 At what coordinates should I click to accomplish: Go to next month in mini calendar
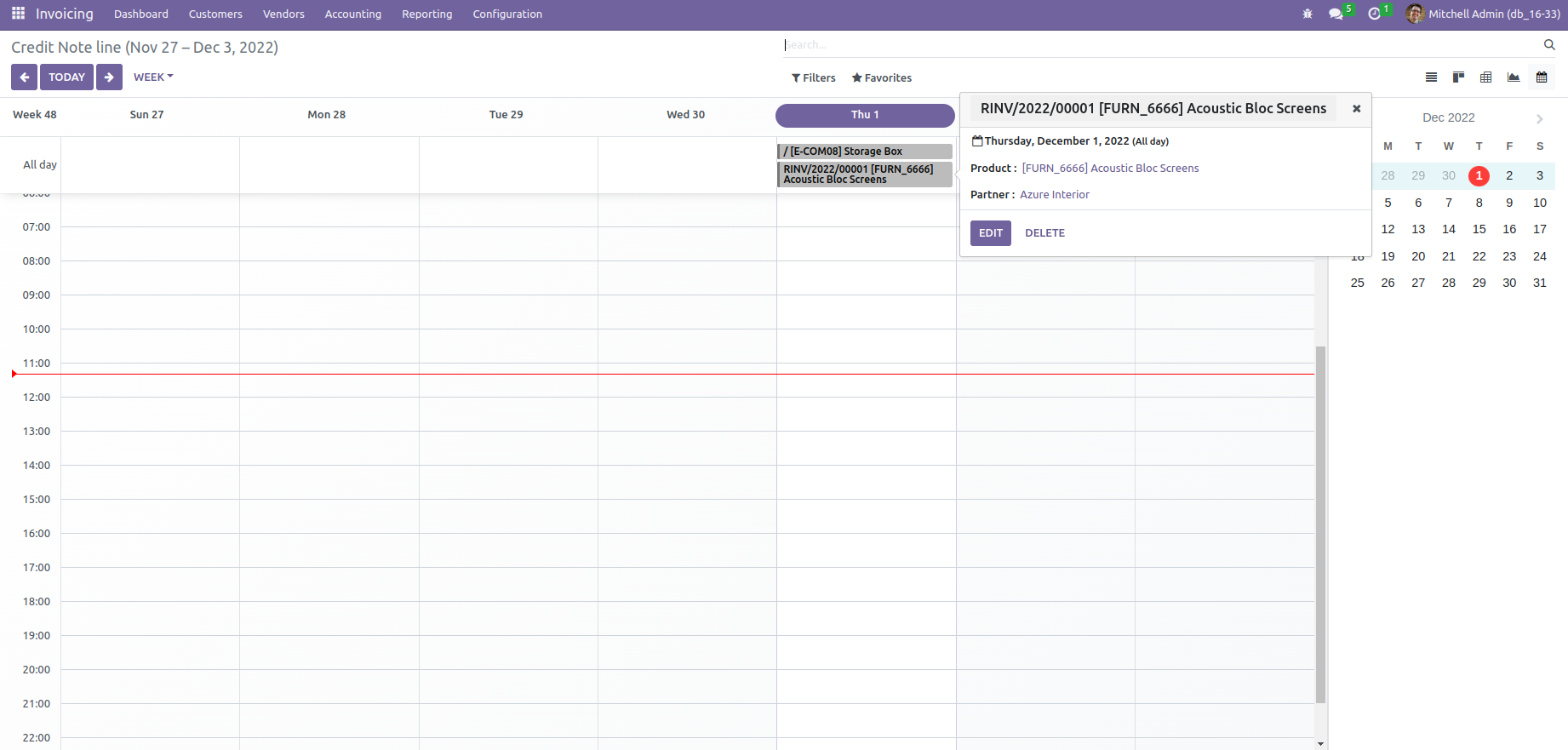(x=1539, y=119)
